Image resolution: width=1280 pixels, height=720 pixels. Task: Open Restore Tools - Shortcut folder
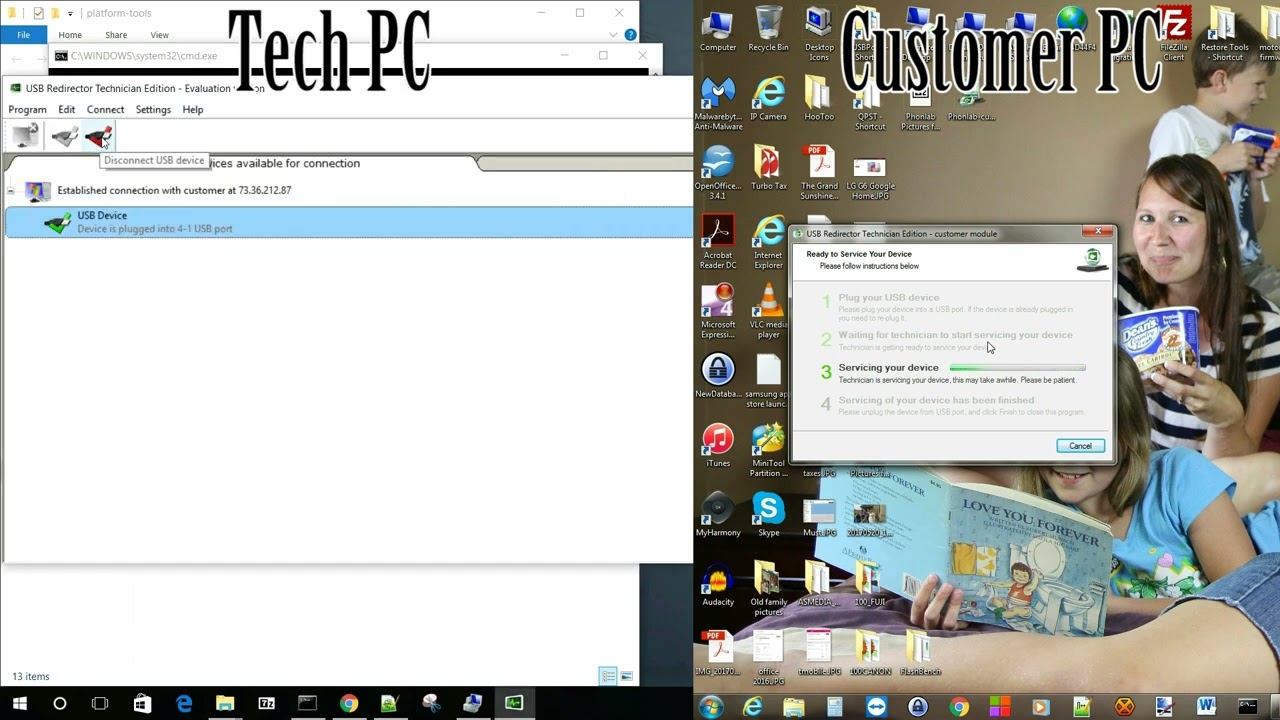pos(1224,34)
